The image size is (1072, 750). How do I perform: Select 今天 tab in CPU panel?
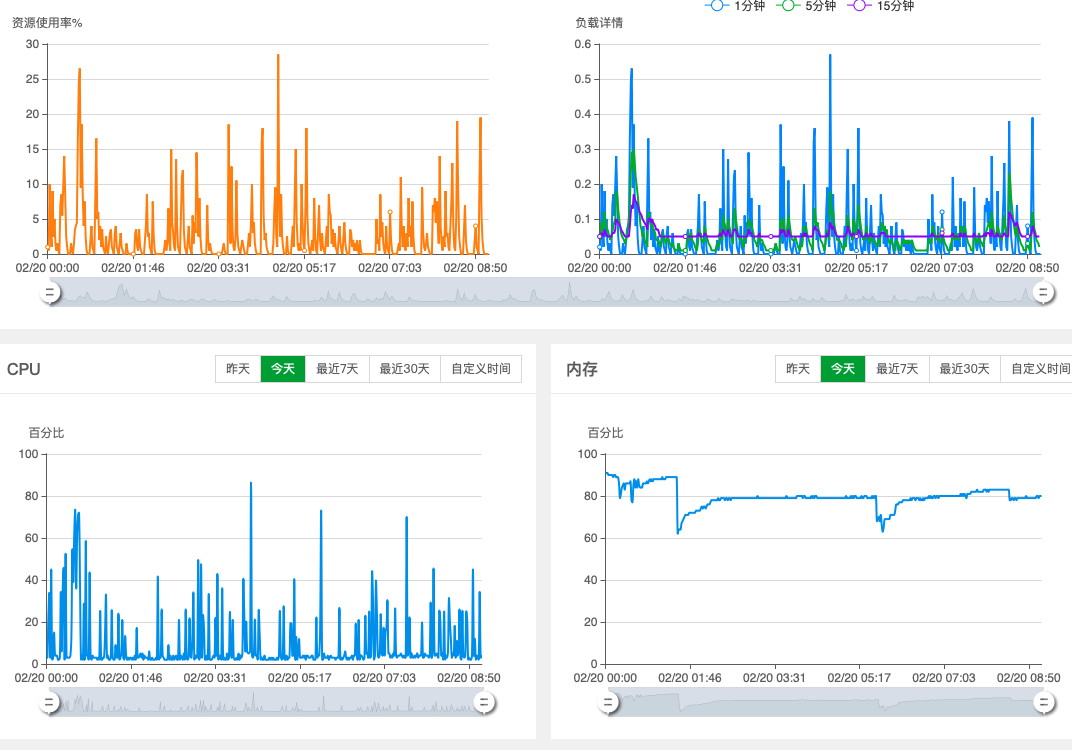[x=283, y=369]
